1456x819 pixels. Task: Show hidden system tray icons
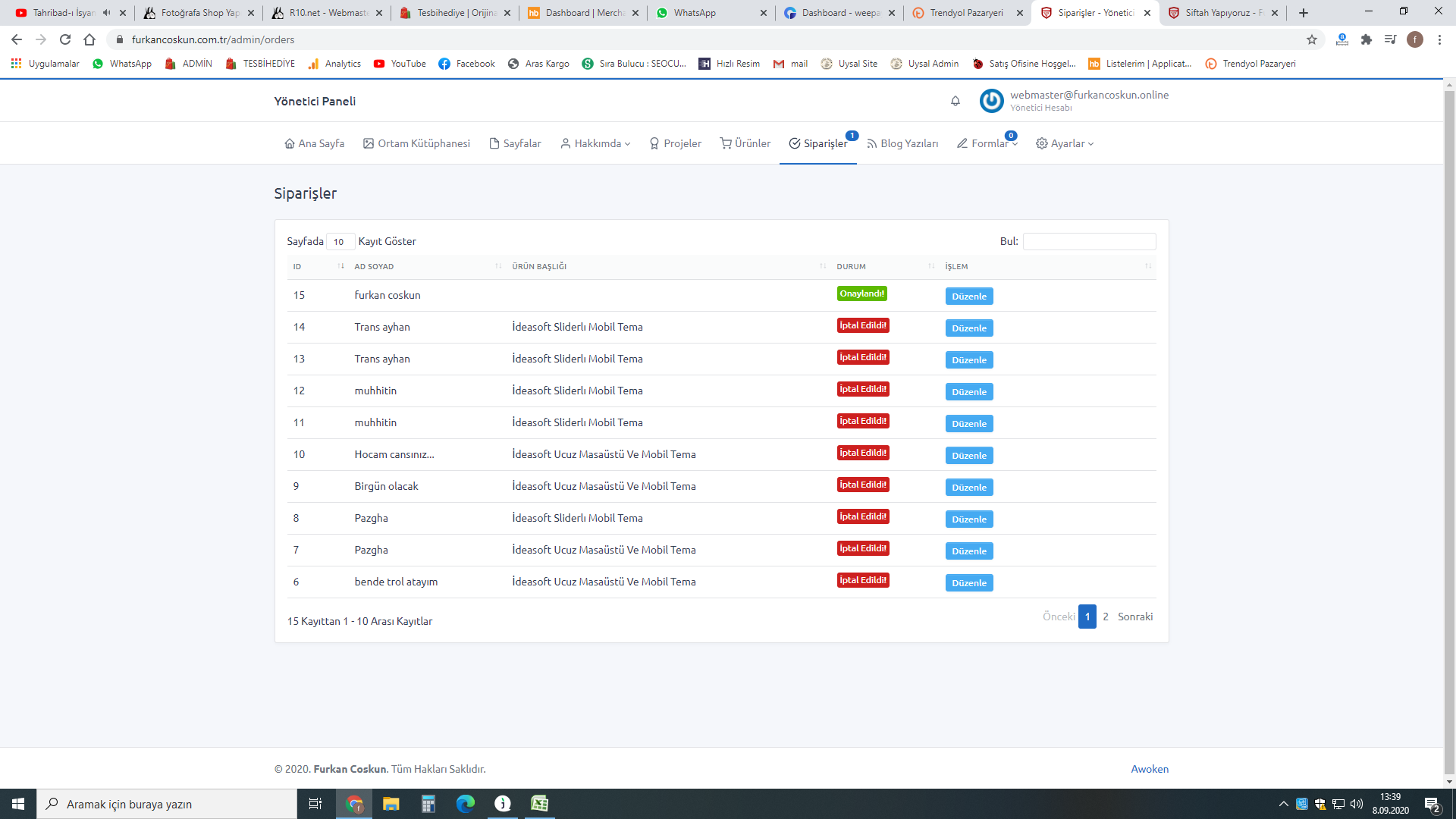click(x=1283, y=804)
